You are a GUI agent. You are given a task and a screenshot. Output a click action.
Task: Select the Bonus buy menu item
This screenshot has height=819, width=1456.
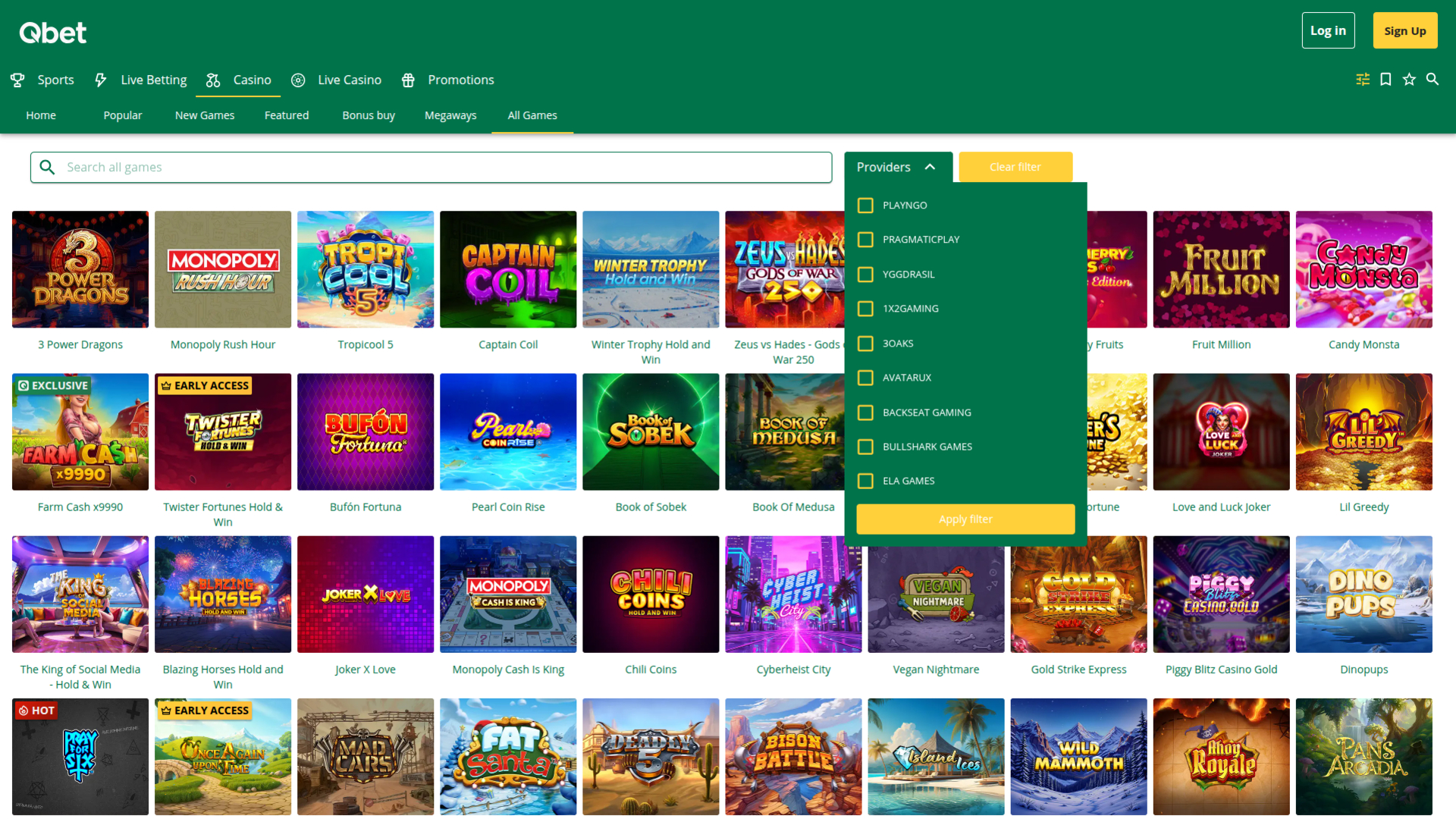click(x=369, y=115)
